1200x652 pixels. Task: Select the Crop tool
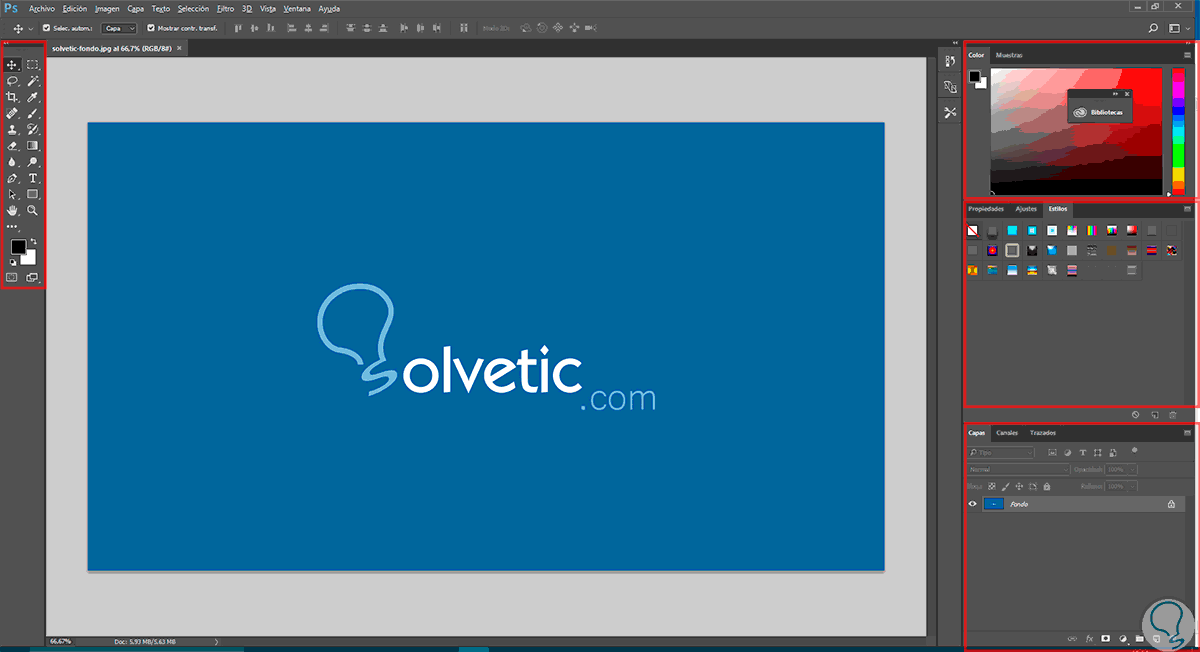click(x=12, y=97)
